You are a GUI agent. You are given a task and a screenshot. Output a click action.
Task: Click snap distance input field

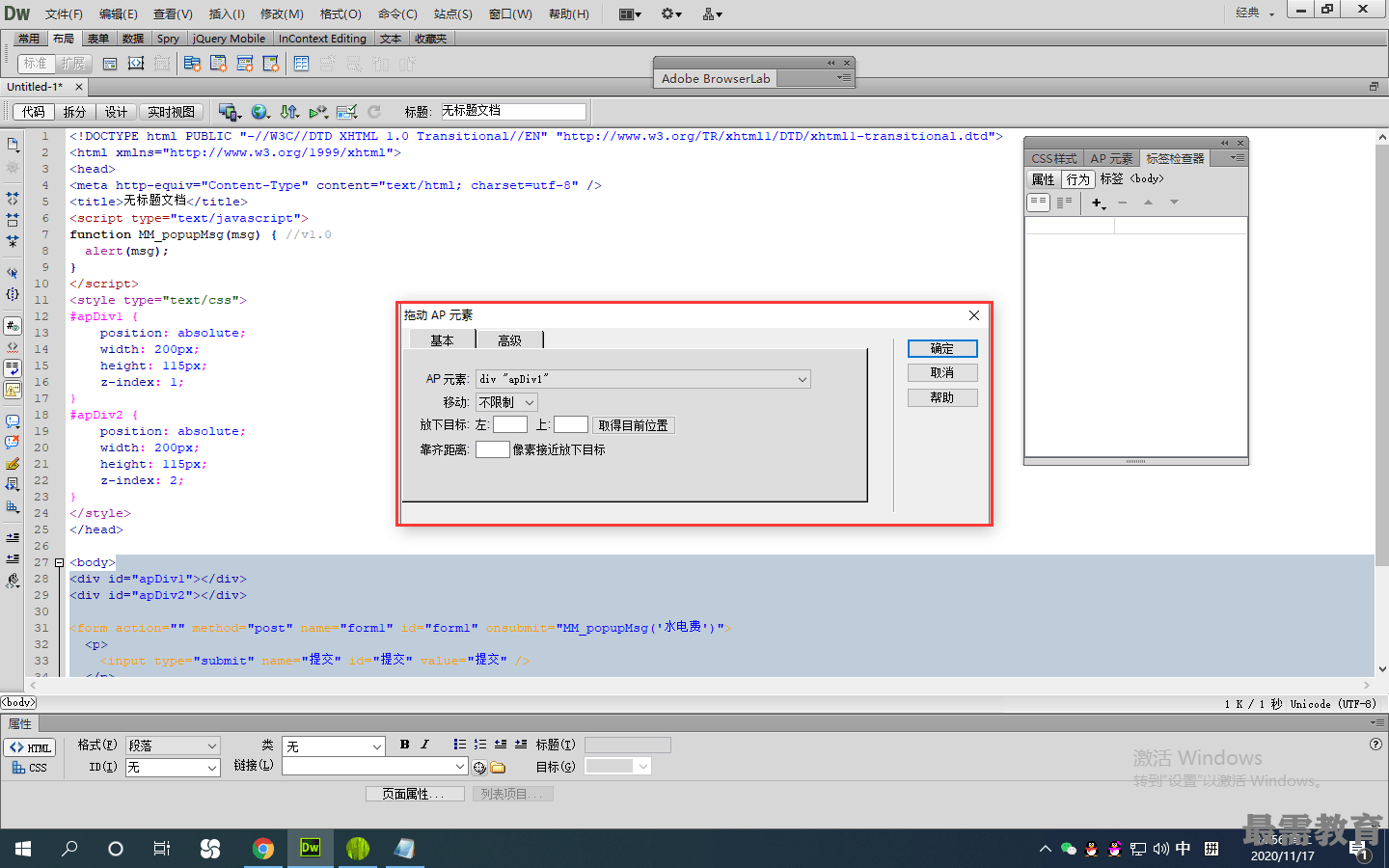[x=492, y=449]
